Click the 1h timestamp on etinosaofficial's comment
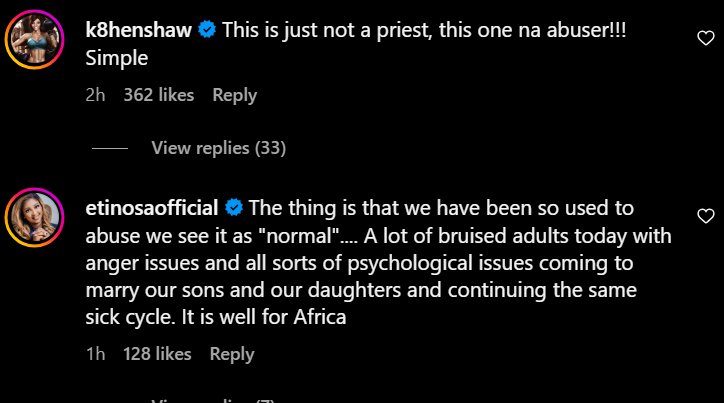This screenshot has height=403, width=724. pos(96,354)
